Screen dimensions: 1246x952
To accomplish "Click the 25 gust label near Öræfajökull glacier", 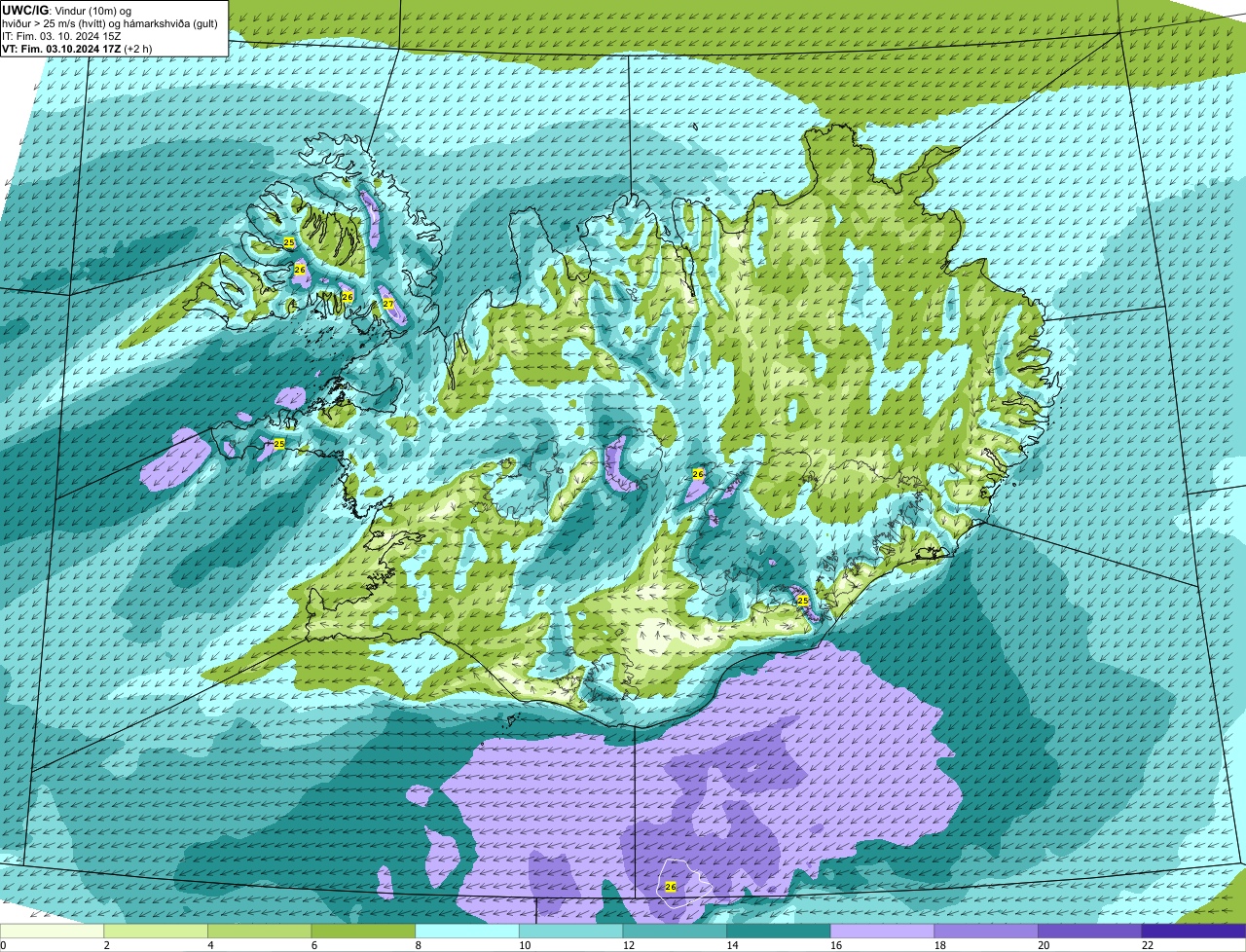I will tap(803, 601).
